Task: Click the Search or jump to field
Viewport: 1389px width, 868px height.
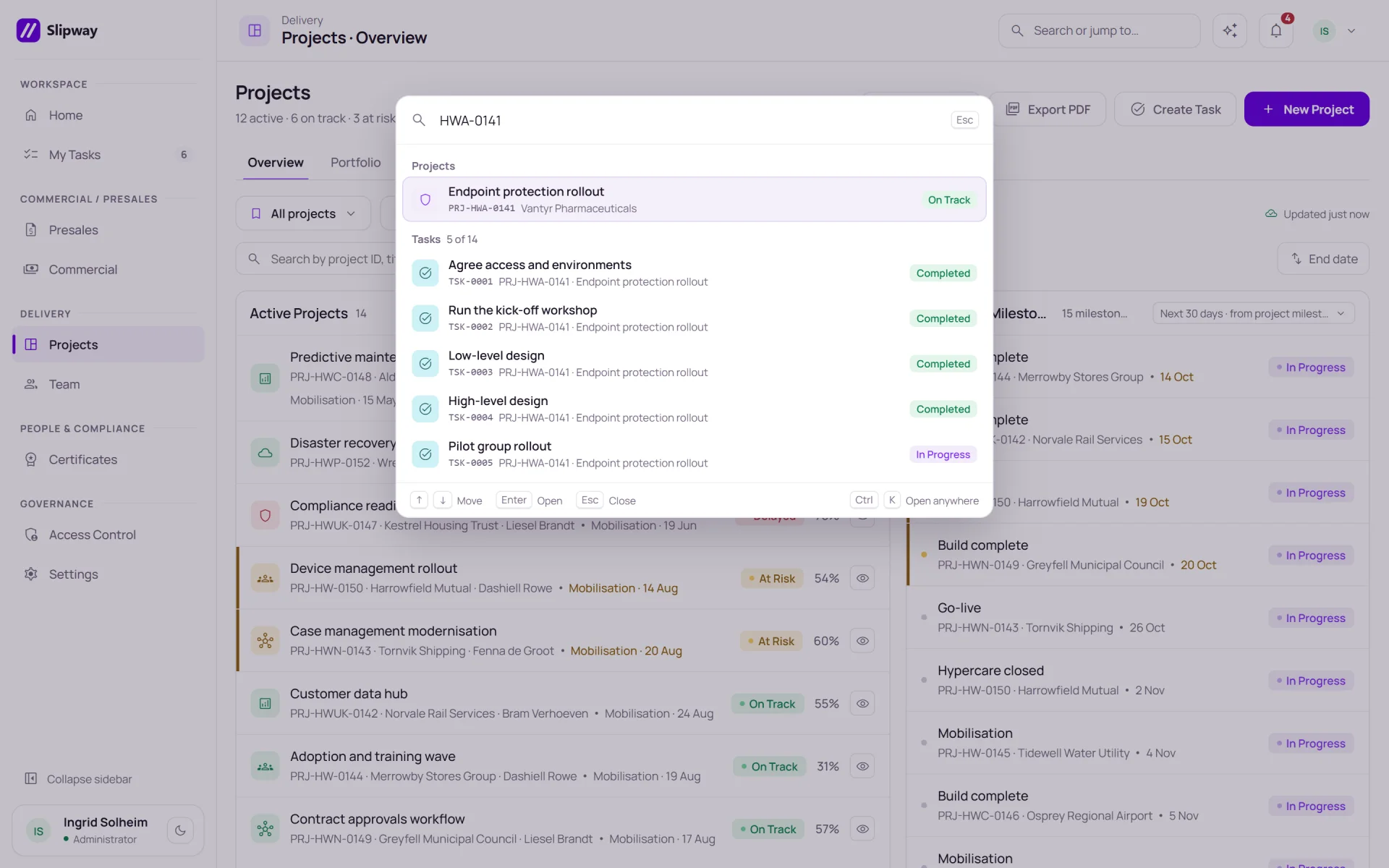Action: [1099, 30]
